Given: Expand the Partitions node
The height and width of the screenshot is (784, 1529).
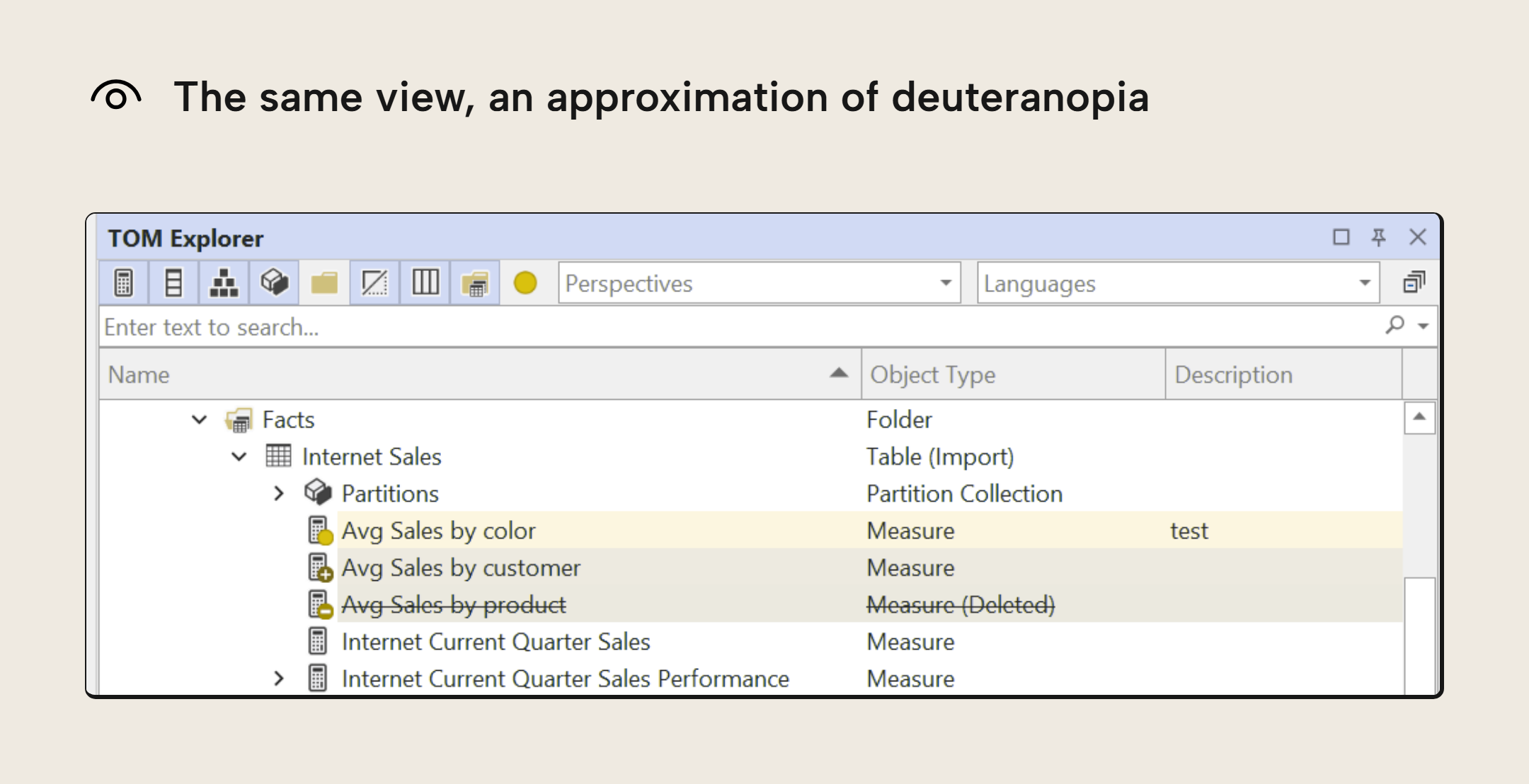Looking at the screenshot, I should tap(279, 493).
